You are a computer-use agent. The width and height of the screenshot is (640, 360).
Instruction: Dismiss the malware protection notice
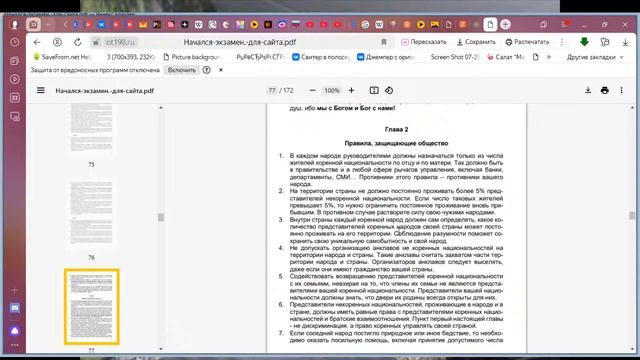(221, 70)
